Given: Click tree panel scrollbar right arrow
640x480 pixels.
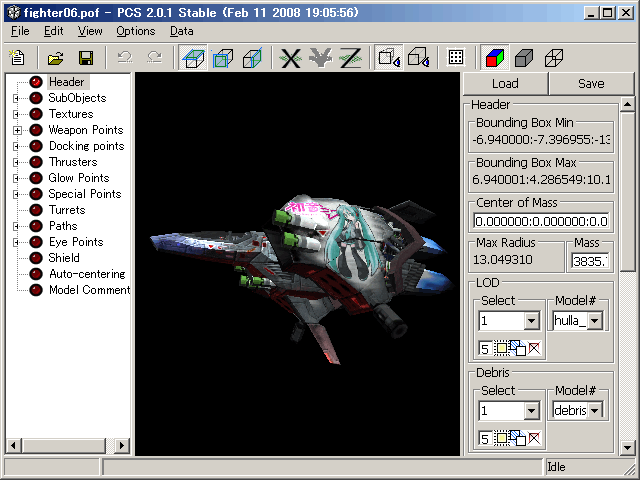Looking at the screenshot, I should pos(122,445).
